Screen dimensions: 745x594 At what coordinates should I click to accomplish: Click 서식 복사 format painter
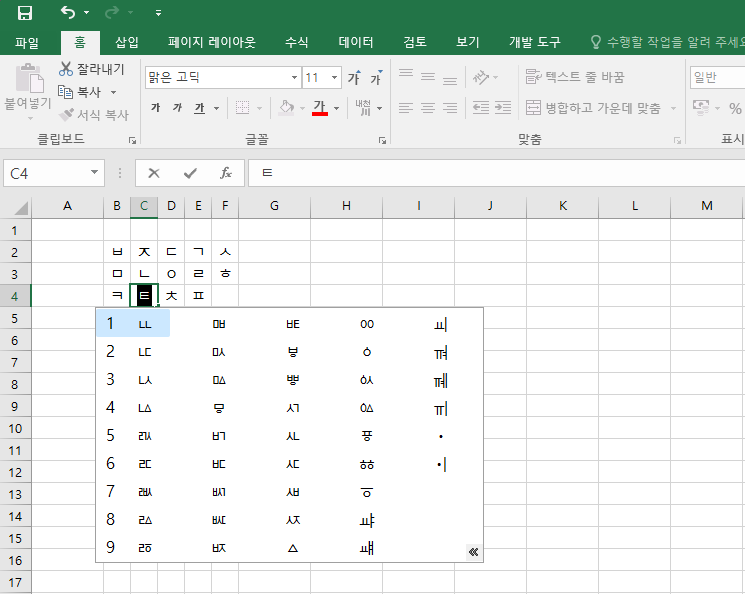pyautogui.click(x=94, y=115)
